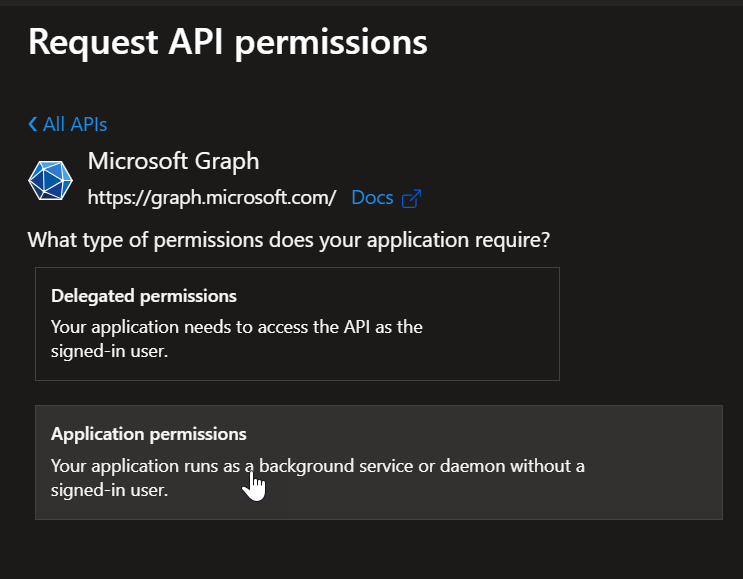Click the external-link icon beside Docs
The height and width of the screenshot is (579, 743).
(410, 198)
